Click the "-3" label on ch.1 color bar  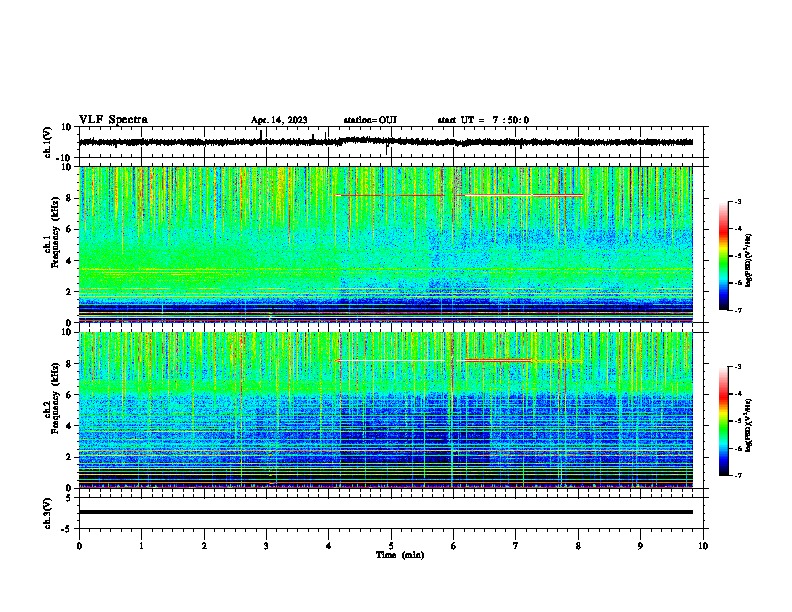coord(738,201)
